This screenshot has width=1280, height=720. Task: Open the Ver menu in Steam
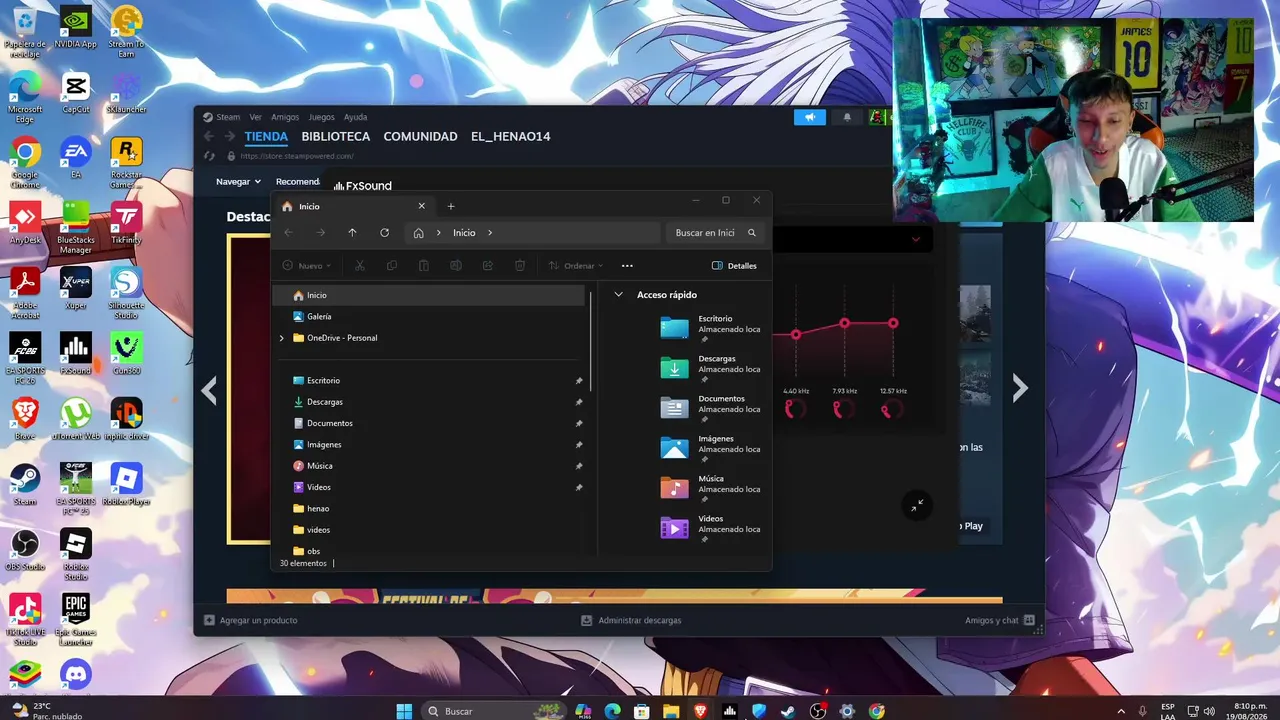pyautogui.click(x=256, y=117)
